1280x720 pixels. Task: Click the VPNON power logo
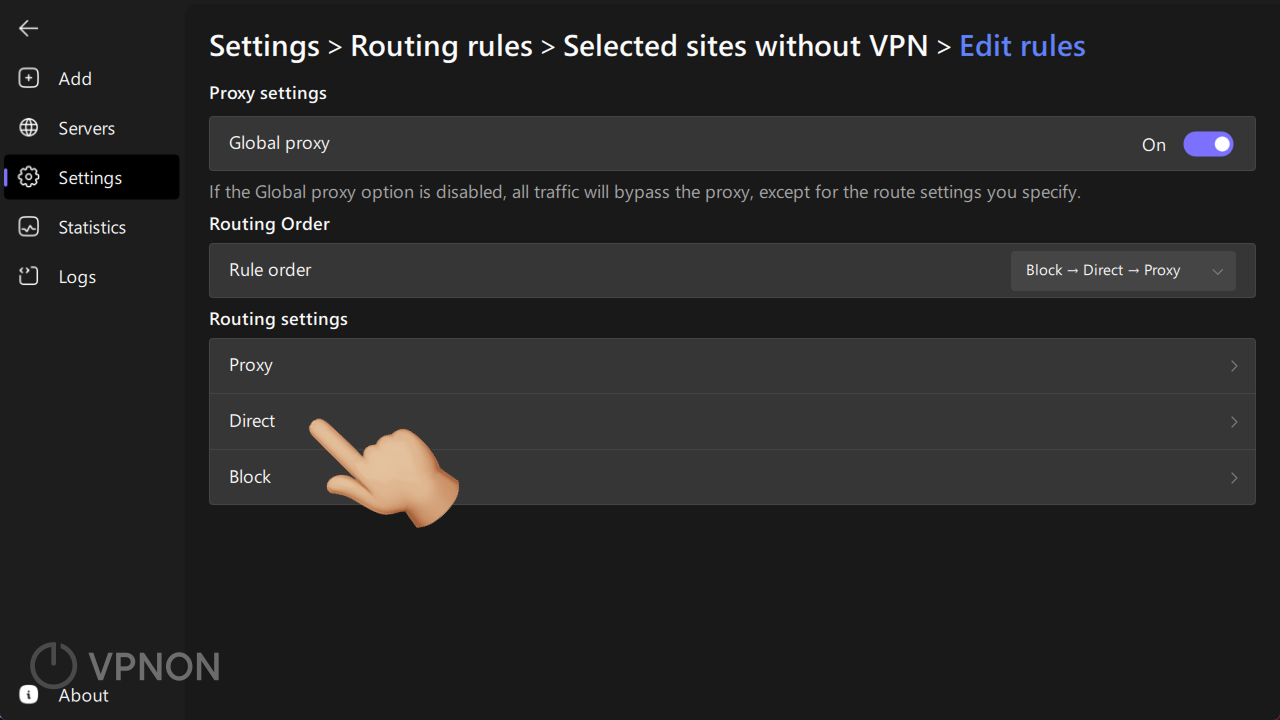click(x=52, y=664)
